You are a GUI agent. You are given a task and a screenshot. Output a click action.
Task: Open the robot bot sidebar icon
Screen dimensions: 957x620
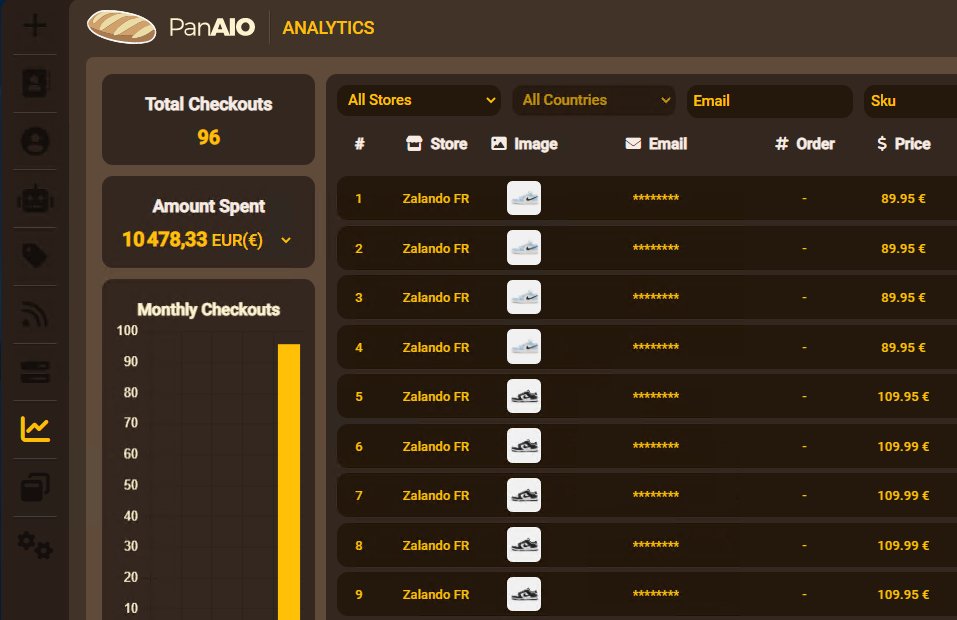(x=35, y=199)
